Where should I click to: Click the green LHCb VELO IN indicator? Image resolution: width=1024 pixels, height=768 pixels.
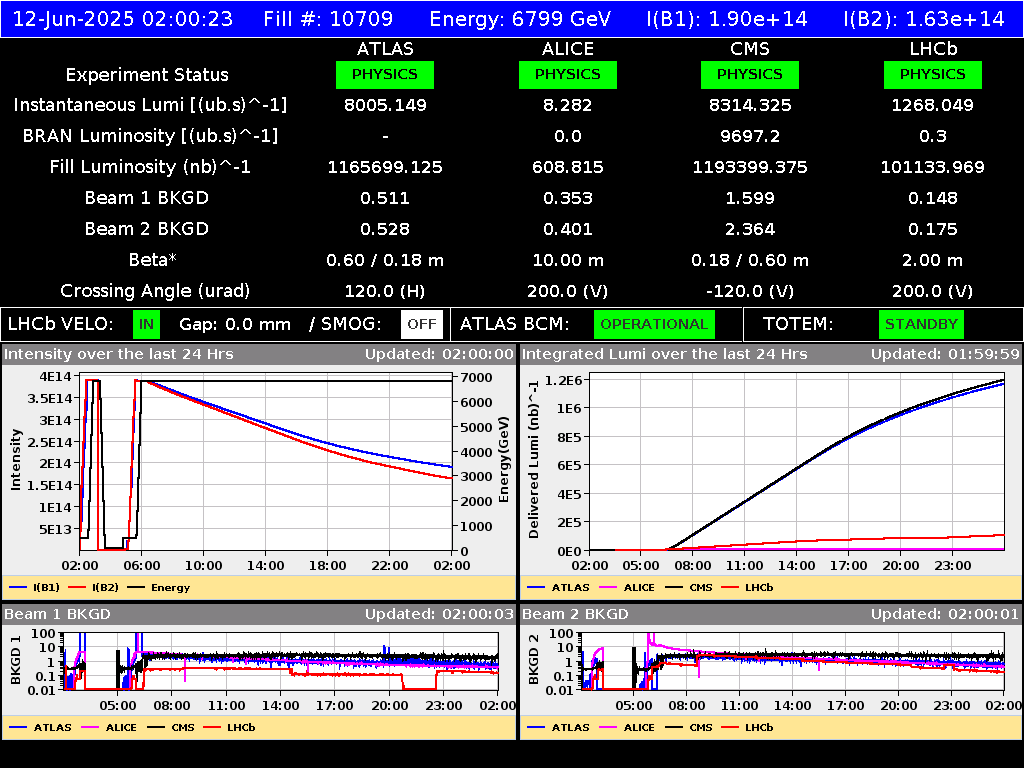tap(146, 325)
